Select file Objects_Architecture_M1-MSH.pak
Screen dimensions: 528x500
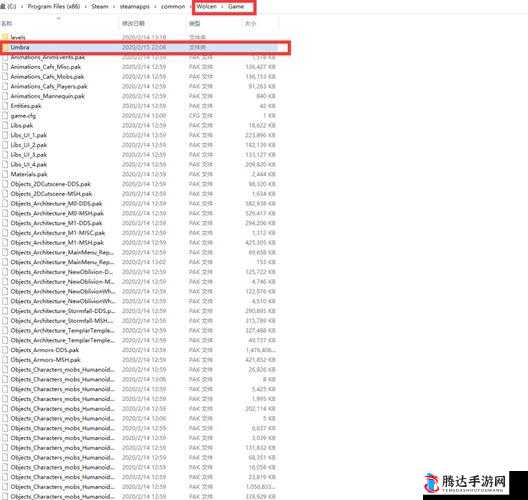[57, 243]
